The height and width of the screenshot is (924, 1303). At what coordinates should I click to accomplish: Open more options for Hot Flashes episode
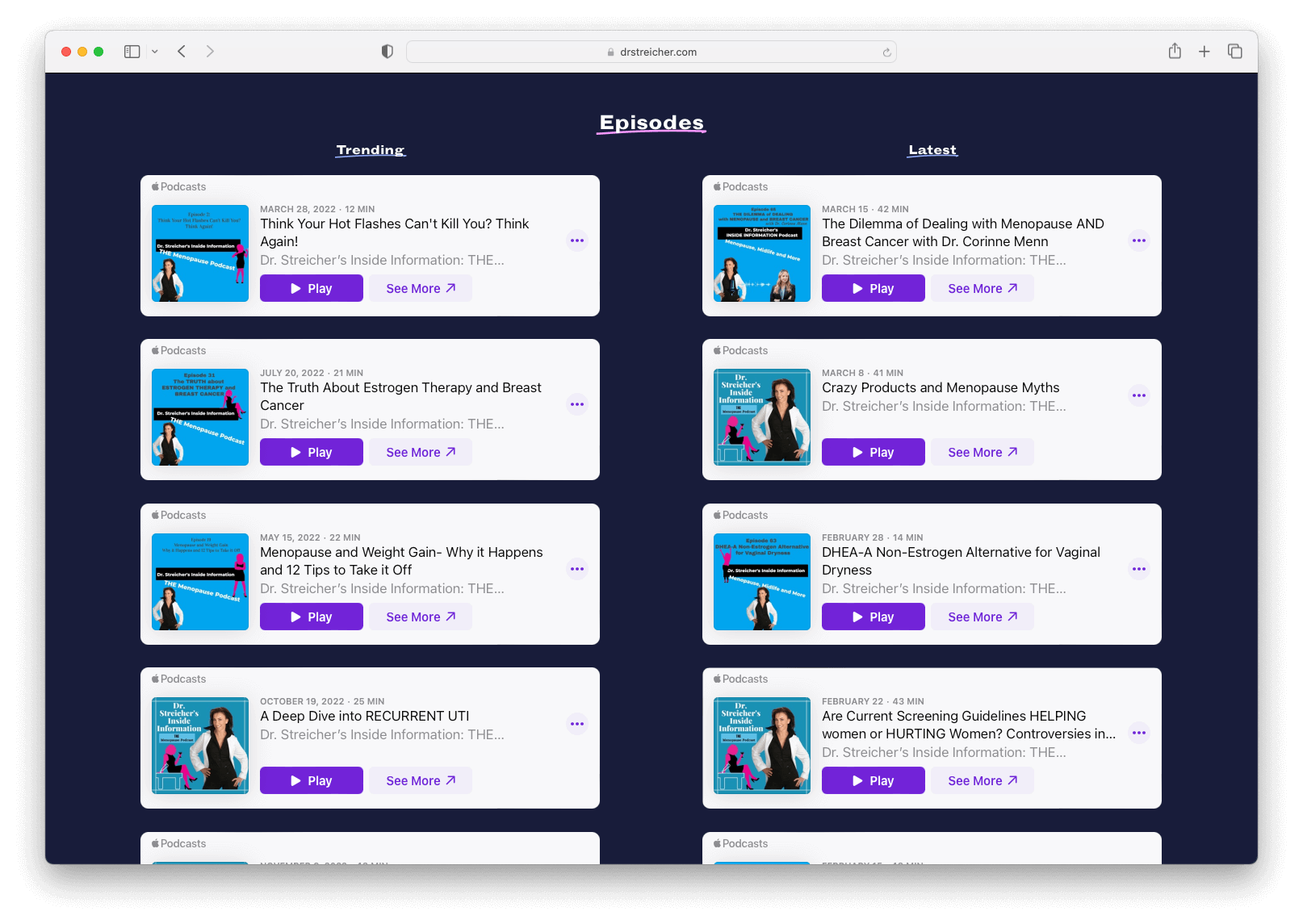(577, 240)
